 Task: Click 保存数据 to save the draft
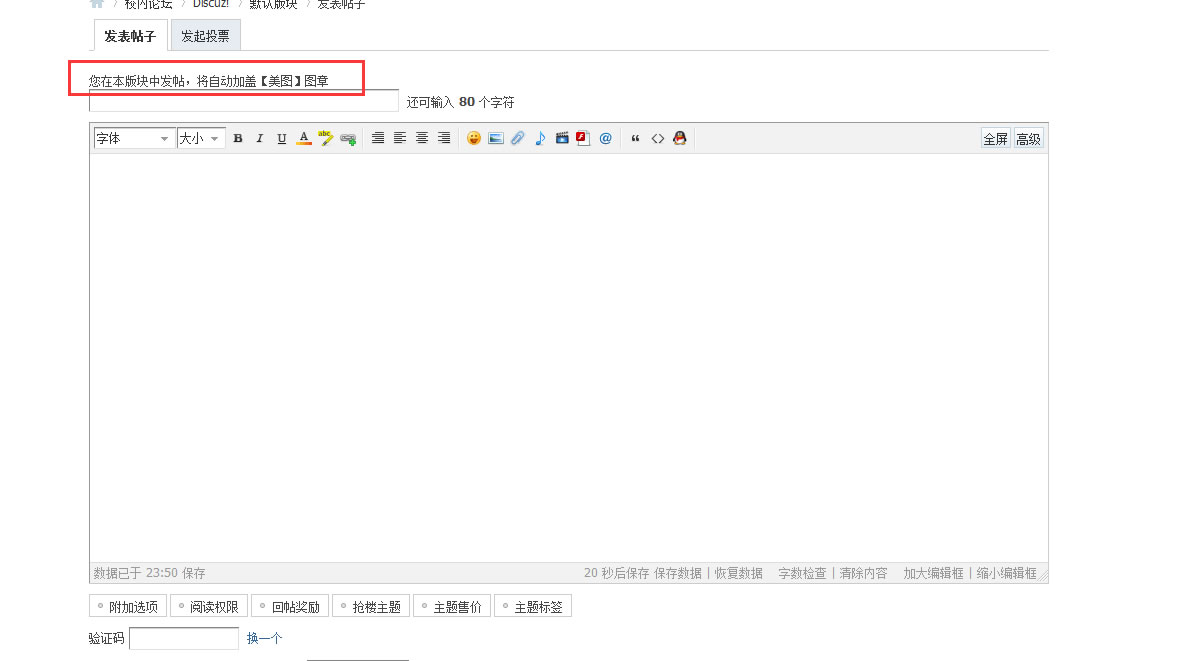[x=678, y=573]
